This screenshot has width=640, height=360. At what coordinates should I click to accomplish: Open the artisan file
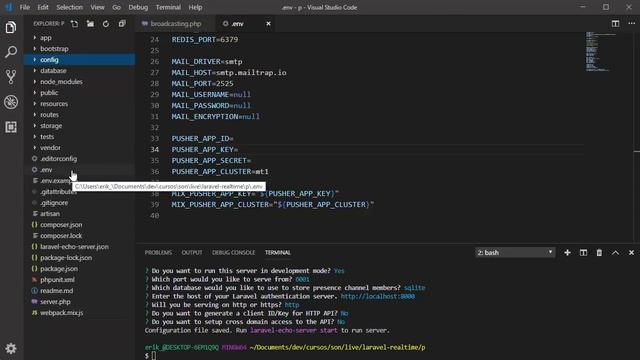point(80,214)
